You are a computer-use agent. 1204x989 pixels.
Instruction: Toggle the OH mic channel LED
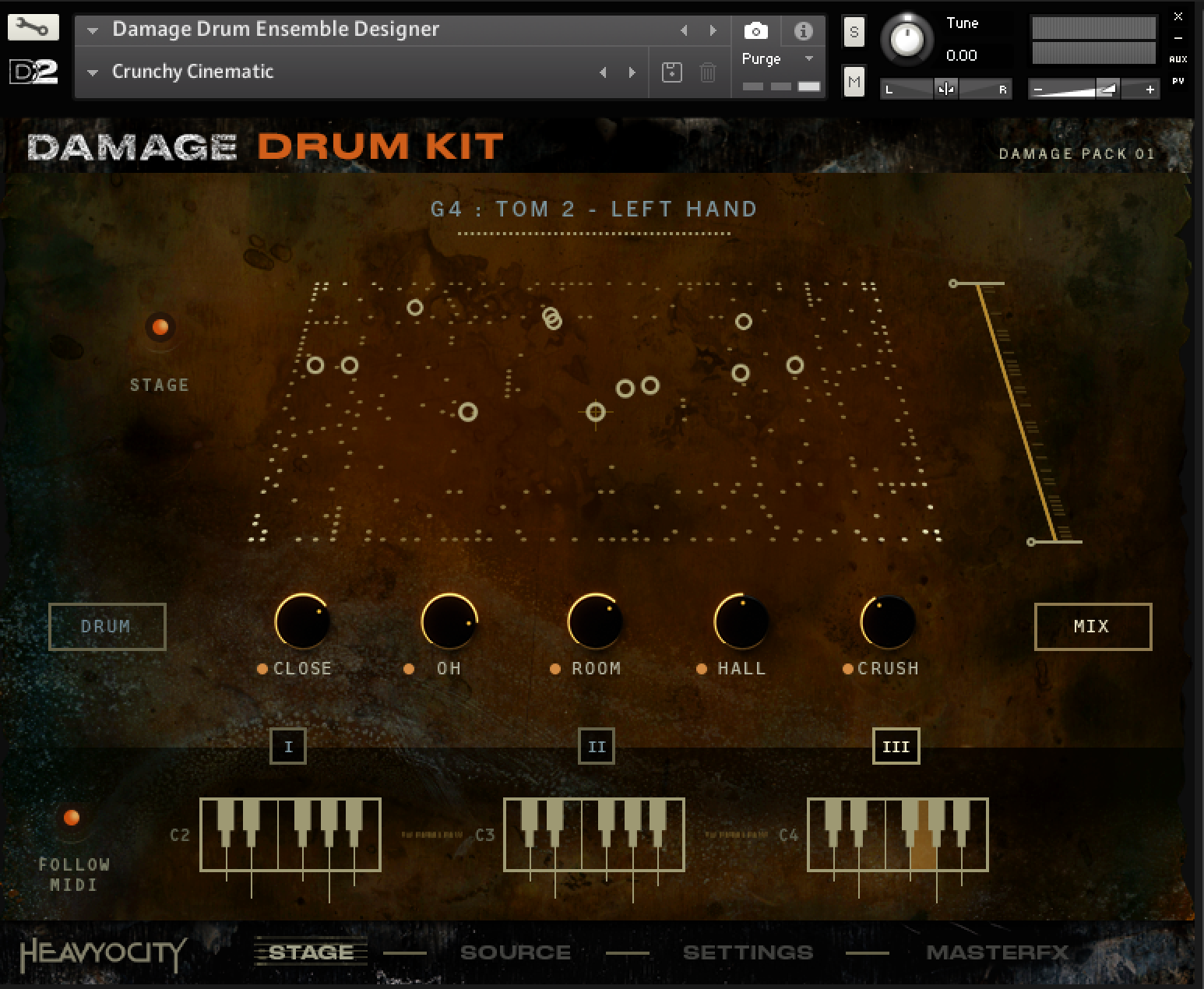[x=409, y=669]
